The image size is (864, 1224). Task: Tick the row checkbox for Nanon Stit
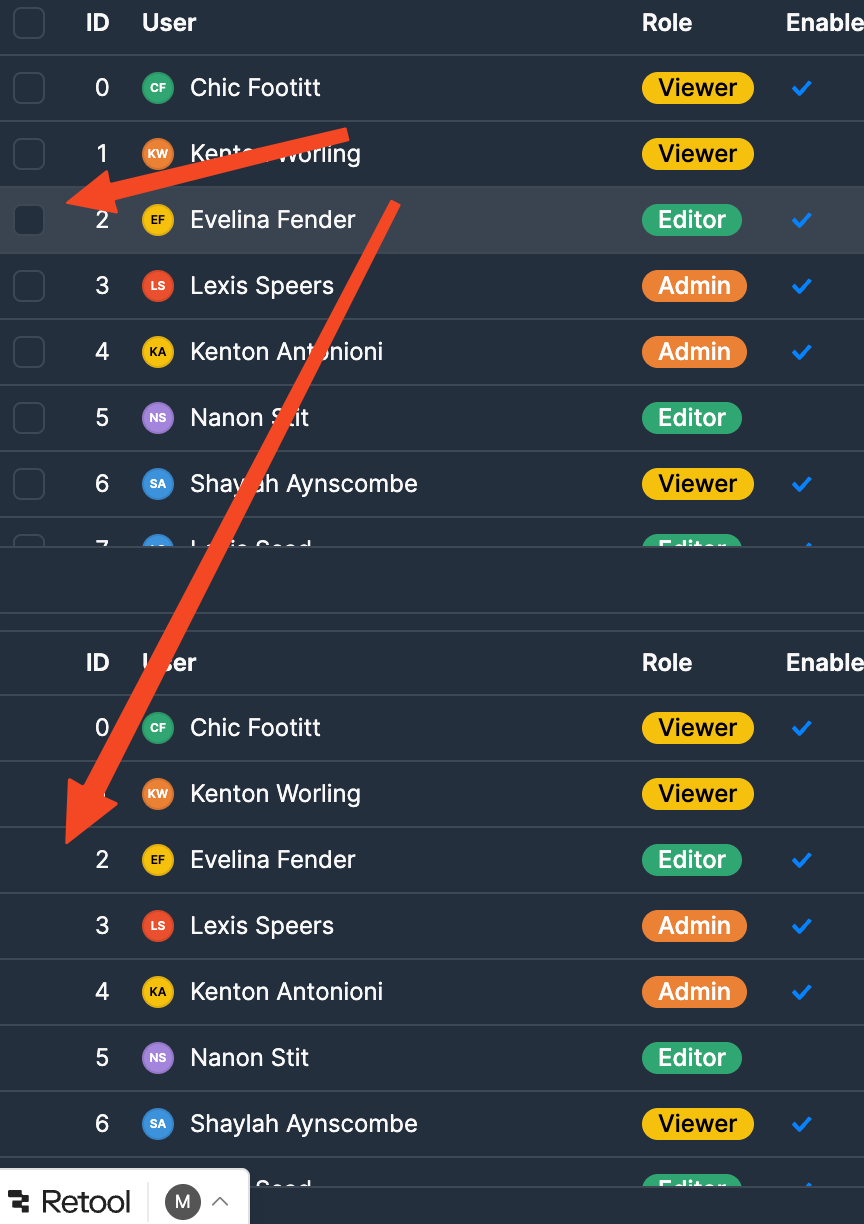pos(29,418)
